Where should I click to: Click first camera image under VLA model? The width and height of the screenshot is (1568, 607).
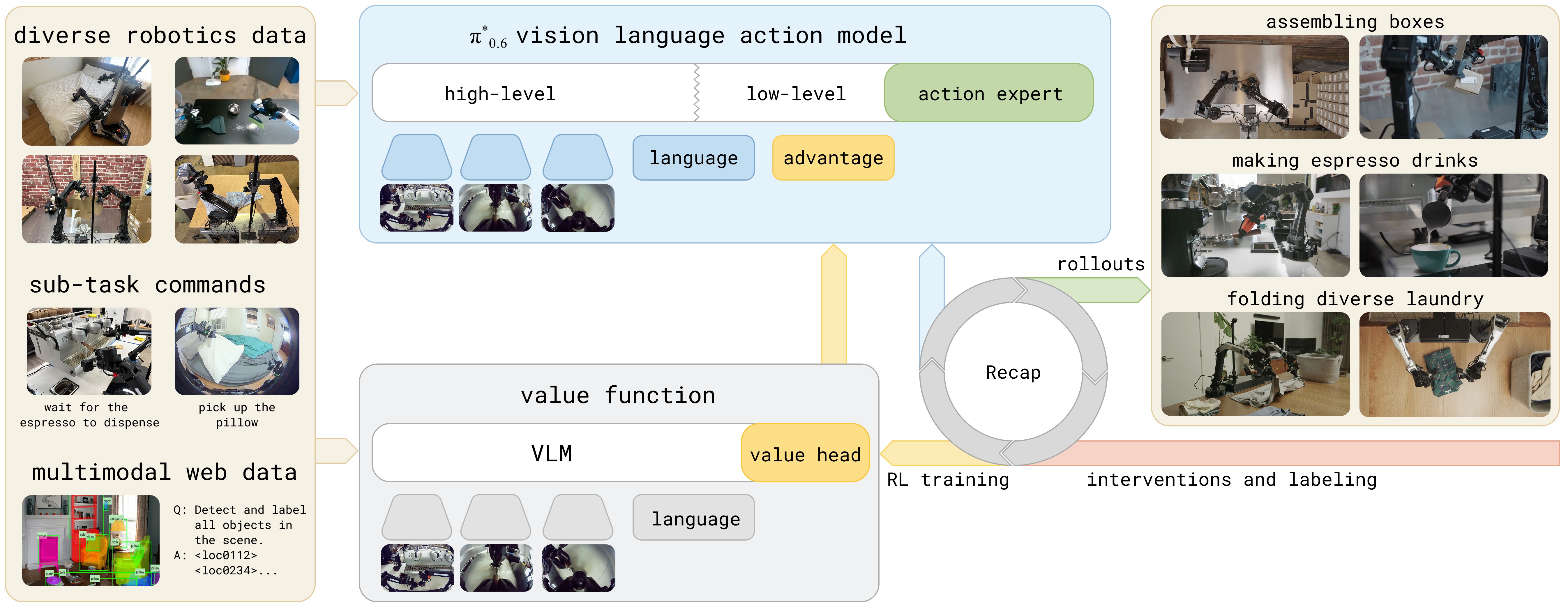point(417,208)
